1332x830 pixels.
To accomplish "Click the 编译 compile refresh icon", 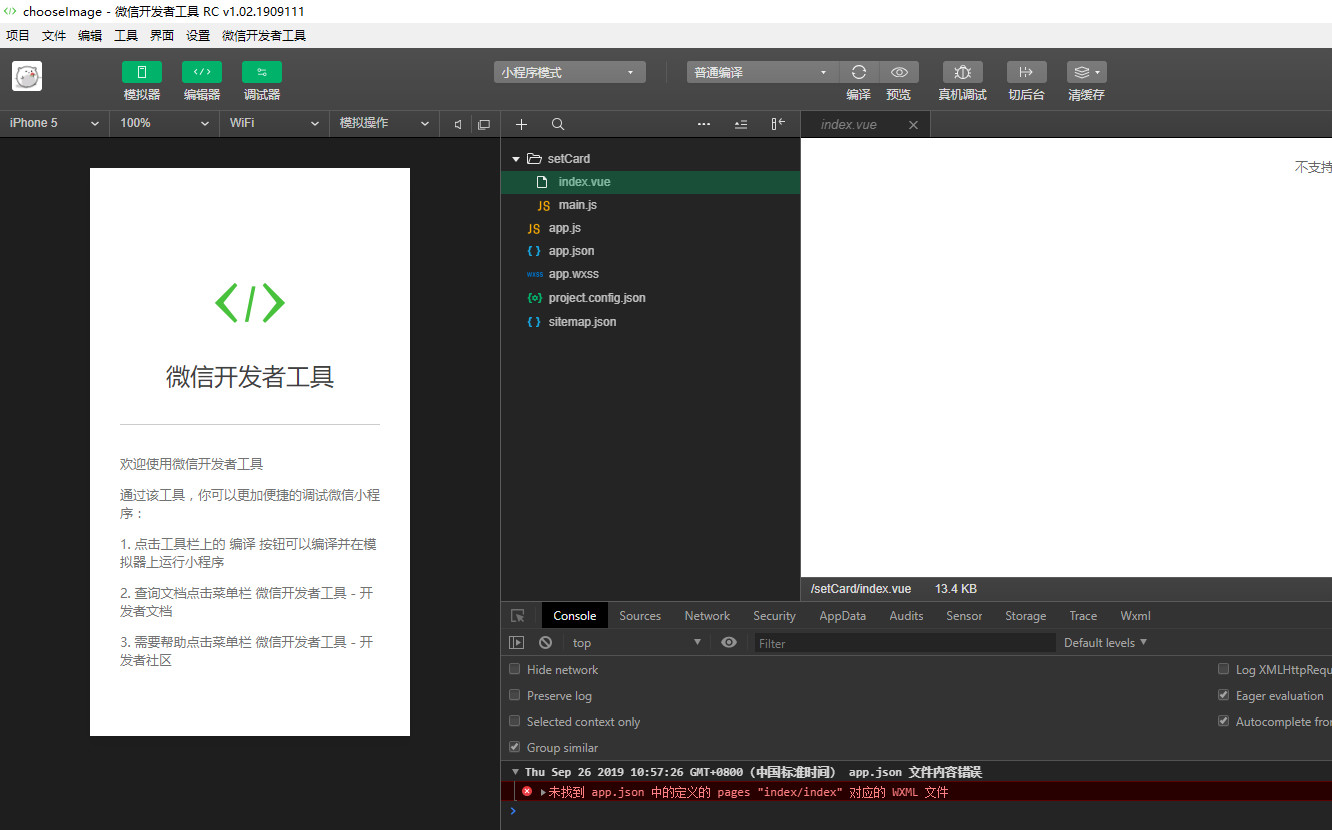I will (x=859, y=72).
